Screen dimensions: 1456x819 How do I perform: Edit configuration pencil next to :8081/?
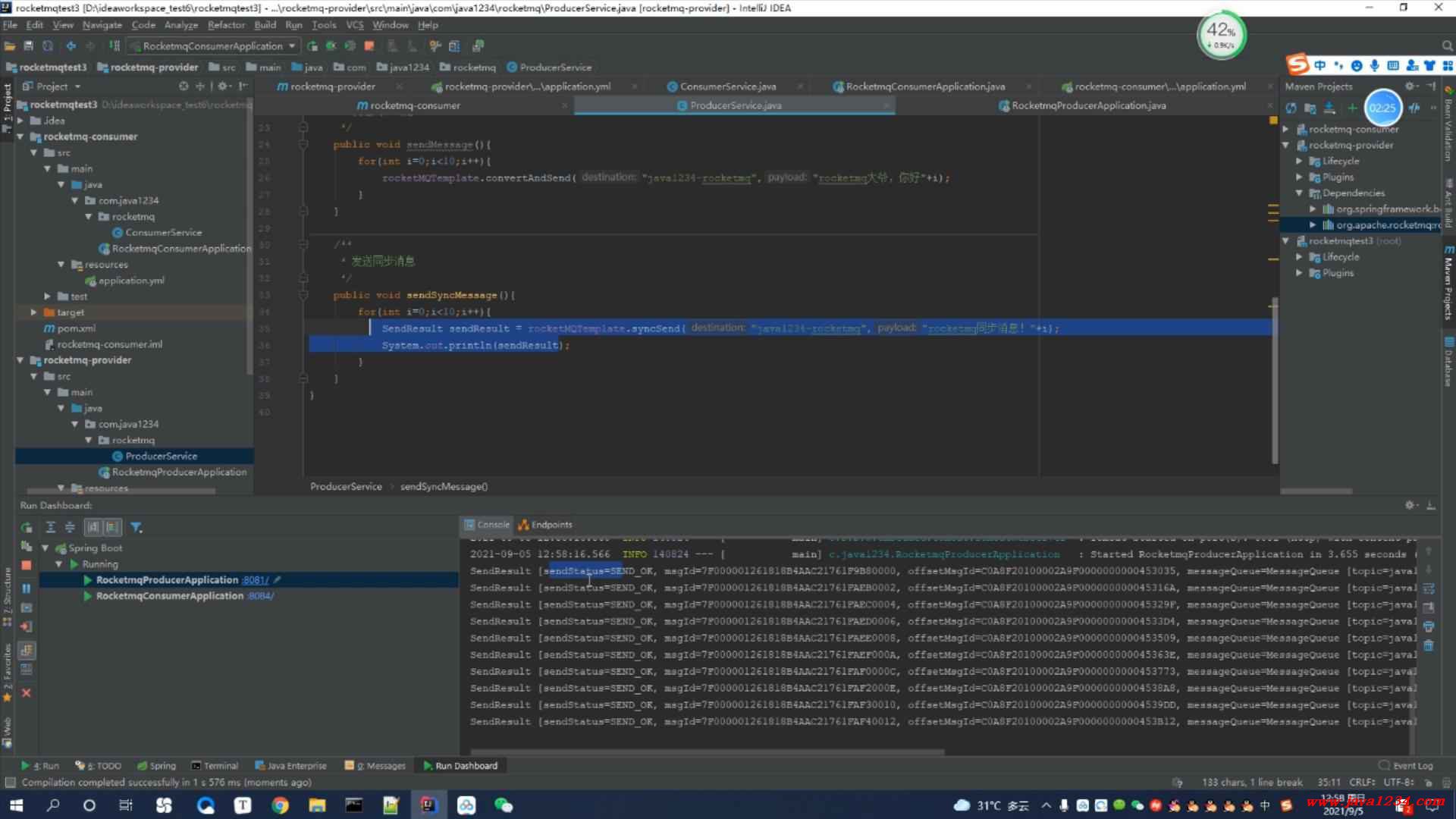pyautogui.click(x=278, y=580)
